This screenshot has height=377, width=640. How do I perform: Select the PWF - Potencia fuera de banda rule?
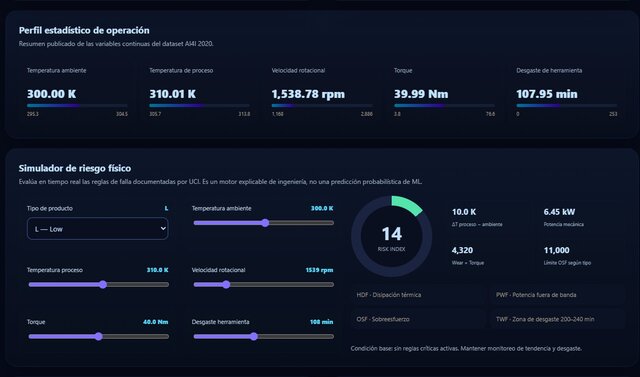coord(558,295)
